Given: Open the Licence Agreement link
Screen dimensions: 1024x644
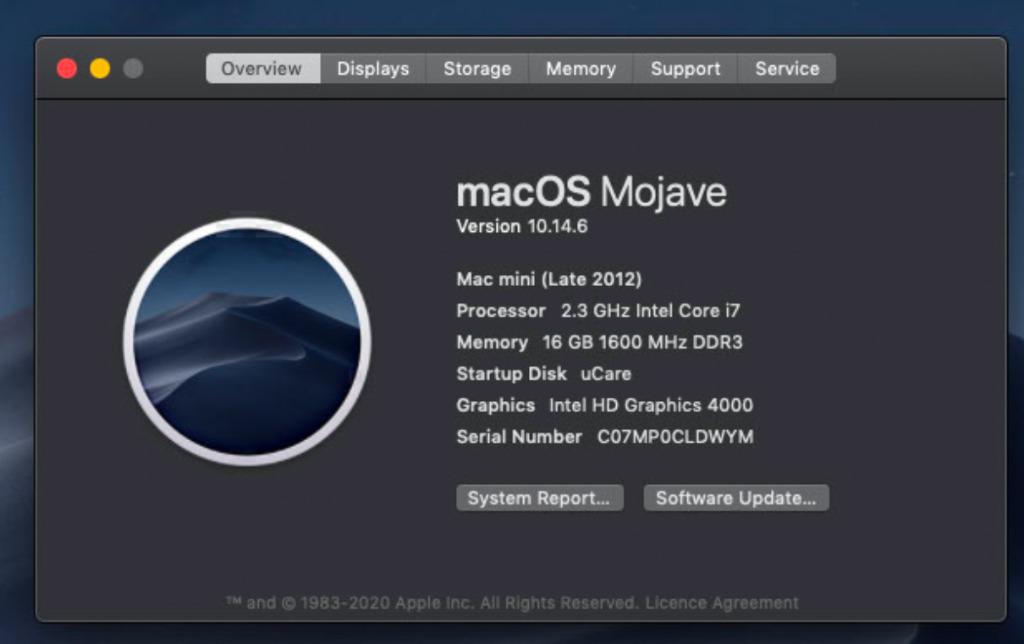Looking at the screenshot, I should click(x=722, y=603).
